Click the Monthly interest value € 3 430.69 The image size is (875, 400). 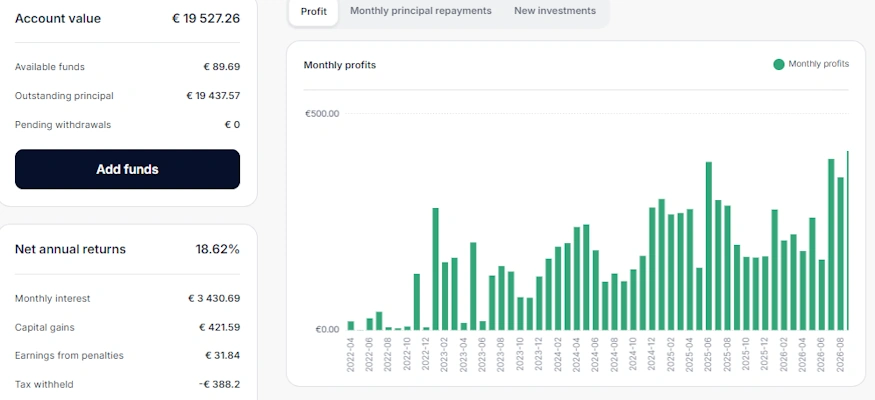tap(214, 298)
